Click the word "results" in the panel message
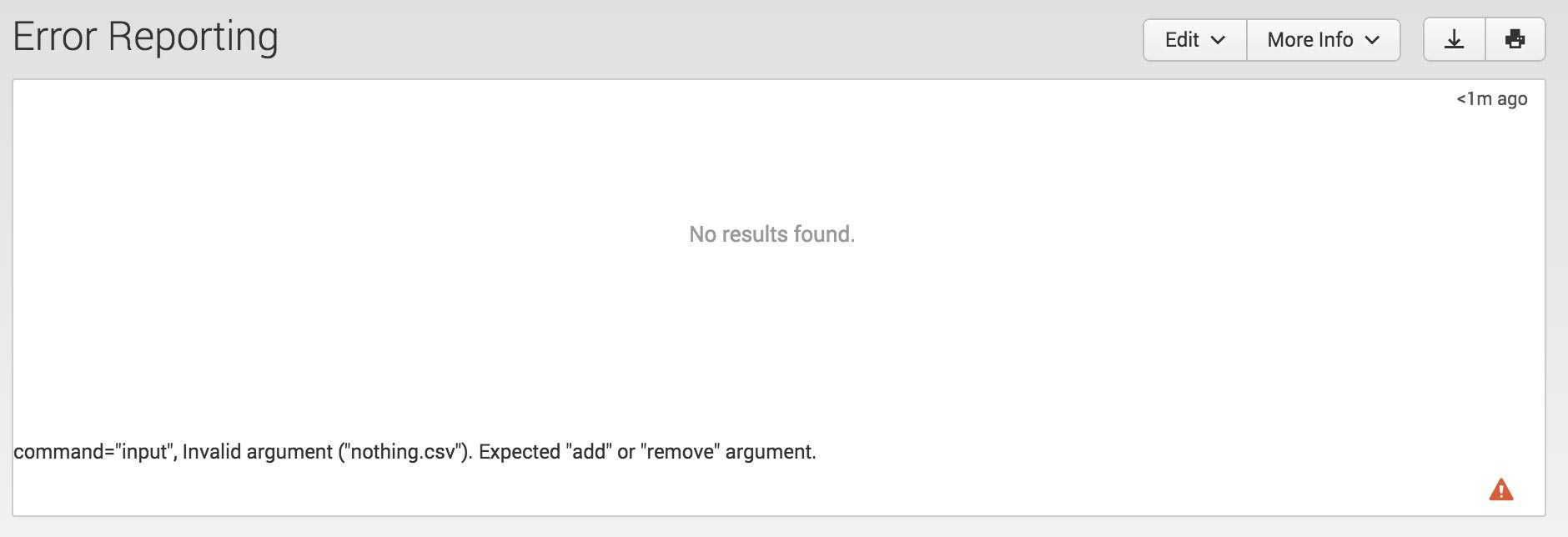Image resolution: width=1568 pixels, height=537 pixels. pos(754,234)
